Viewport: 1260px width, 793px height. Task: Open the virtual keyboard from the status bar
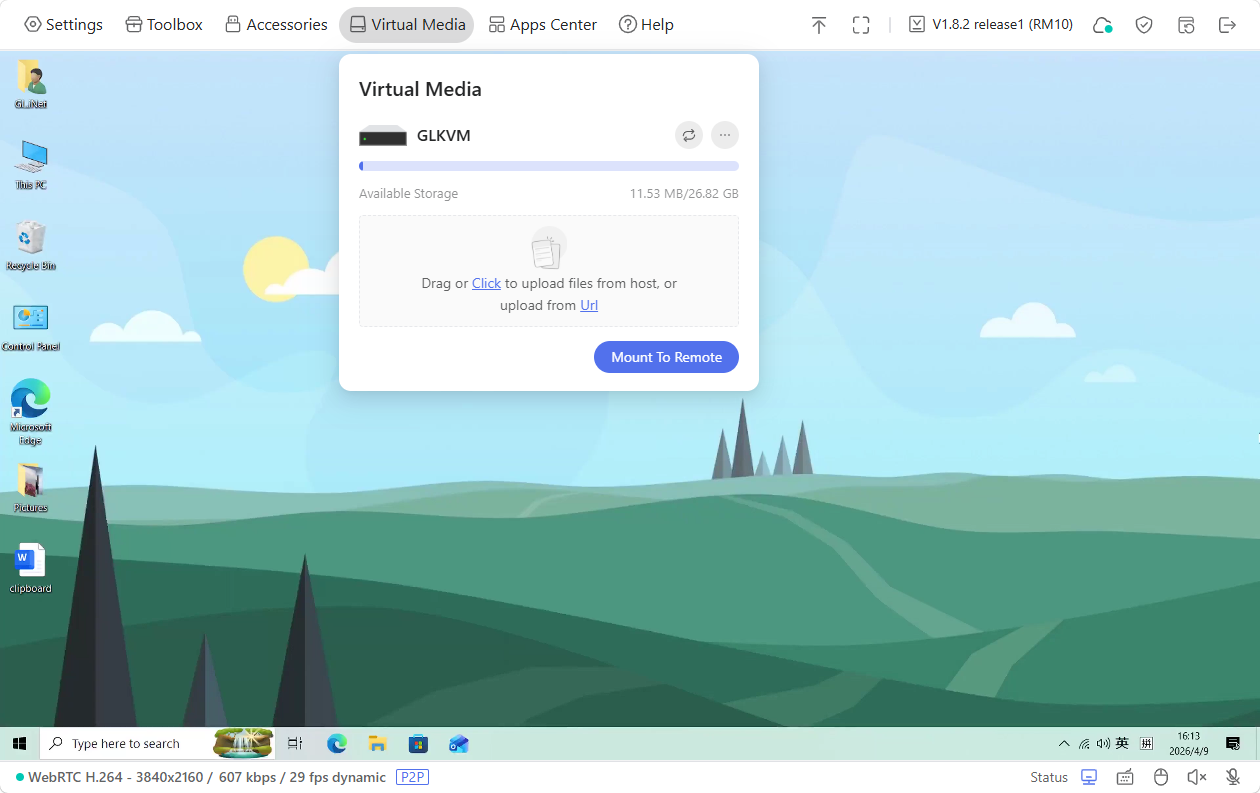(1124, 777)
